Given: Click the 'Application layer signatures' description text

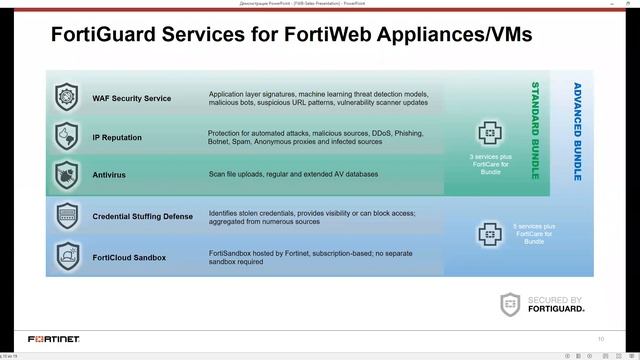Looking at the screenshot, I should (318, 98).
